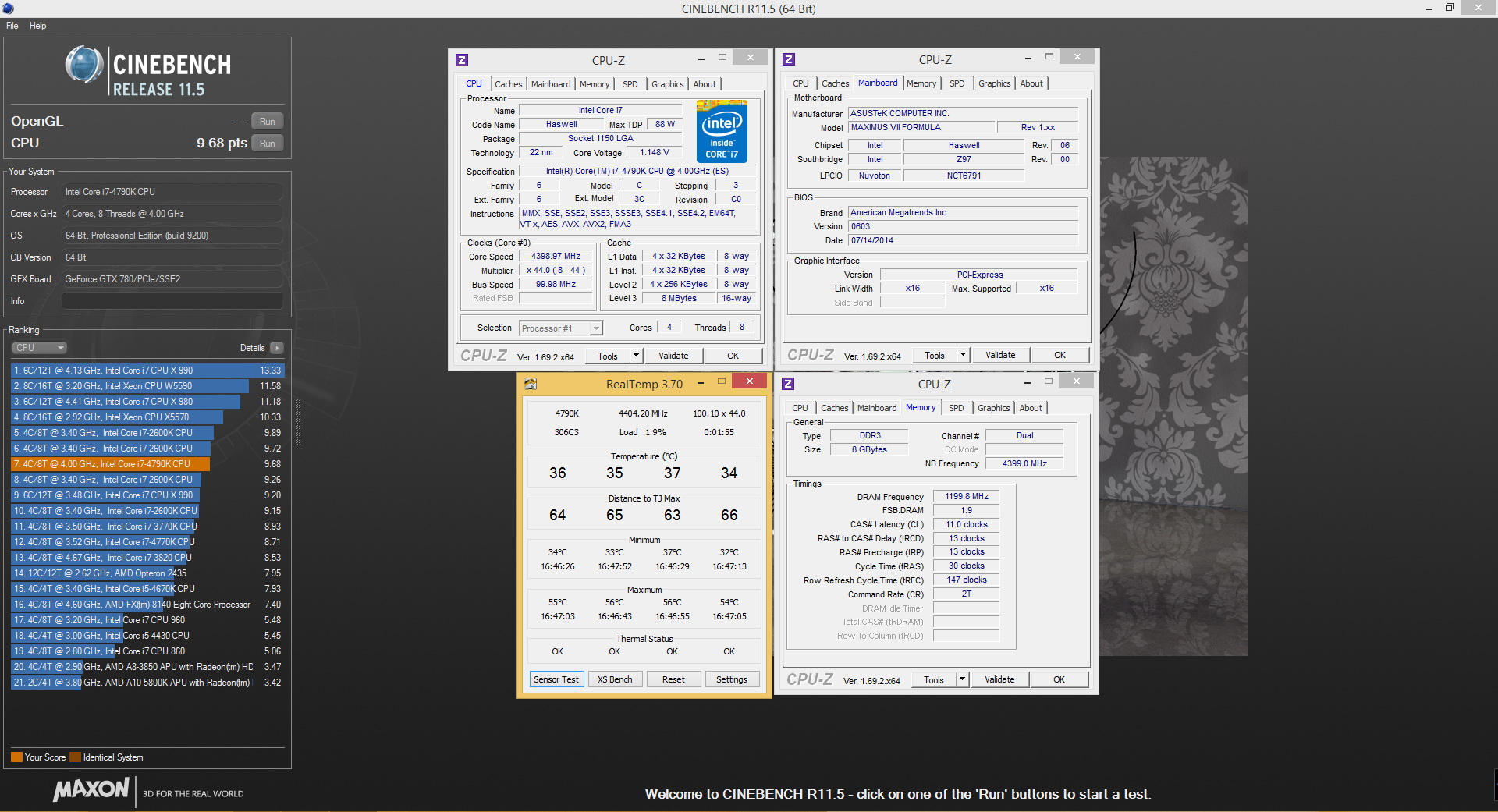
Task: Click OK in the Memory CPU-Z window
Action: pyautogui.click(x=1059, y=679)
